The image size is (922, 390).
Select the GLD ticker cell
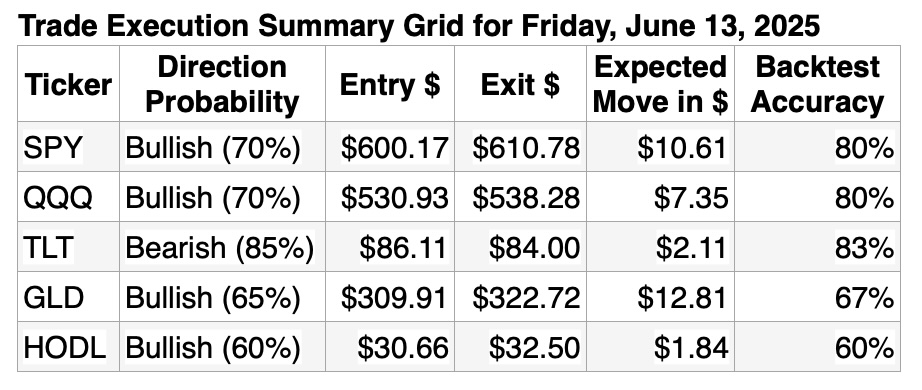coord(68,297)
